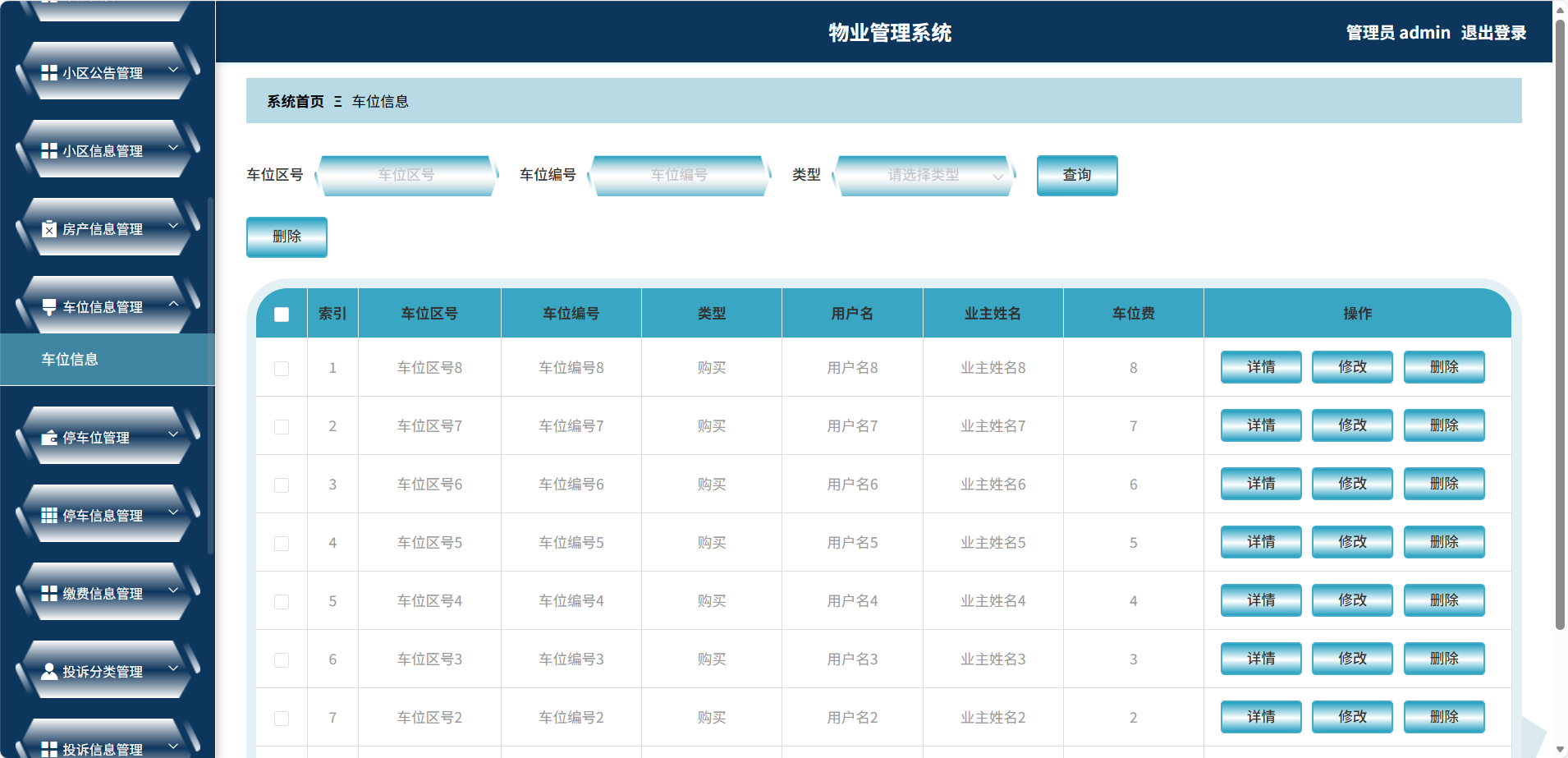
Task: Click the 物业管理系统 title
Action: coord(890,33)
